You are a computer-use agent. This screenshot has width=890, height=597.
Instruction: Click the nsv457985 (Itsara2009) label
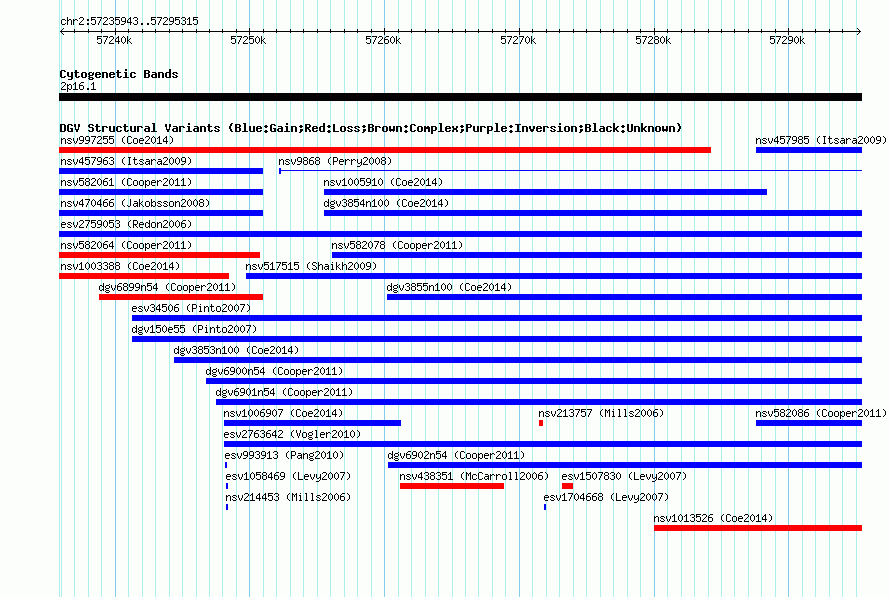[x=821, y=140]
